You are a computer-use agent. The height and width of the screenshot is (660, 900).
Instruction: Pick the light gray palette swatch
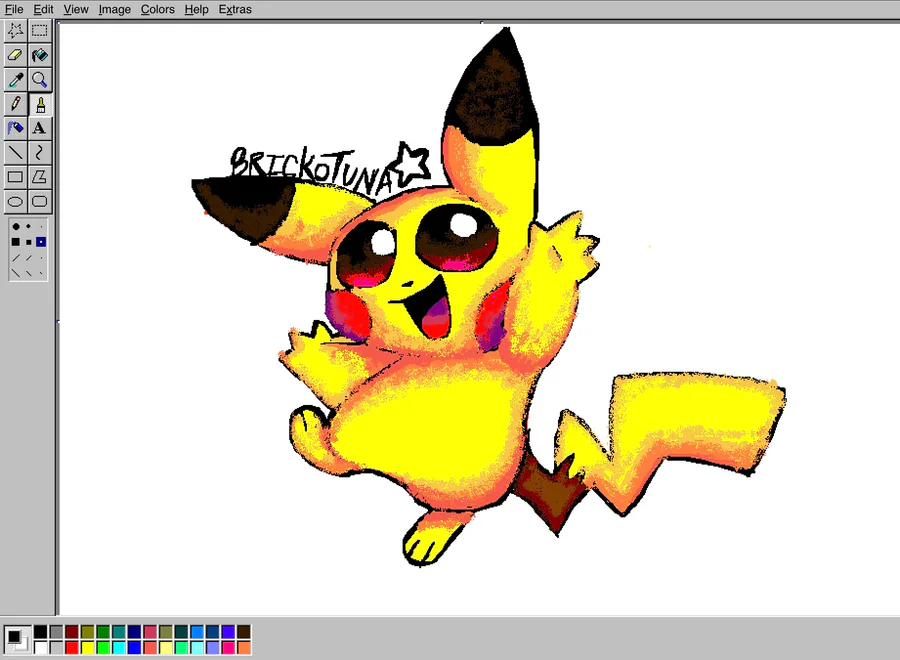[56, 648]
